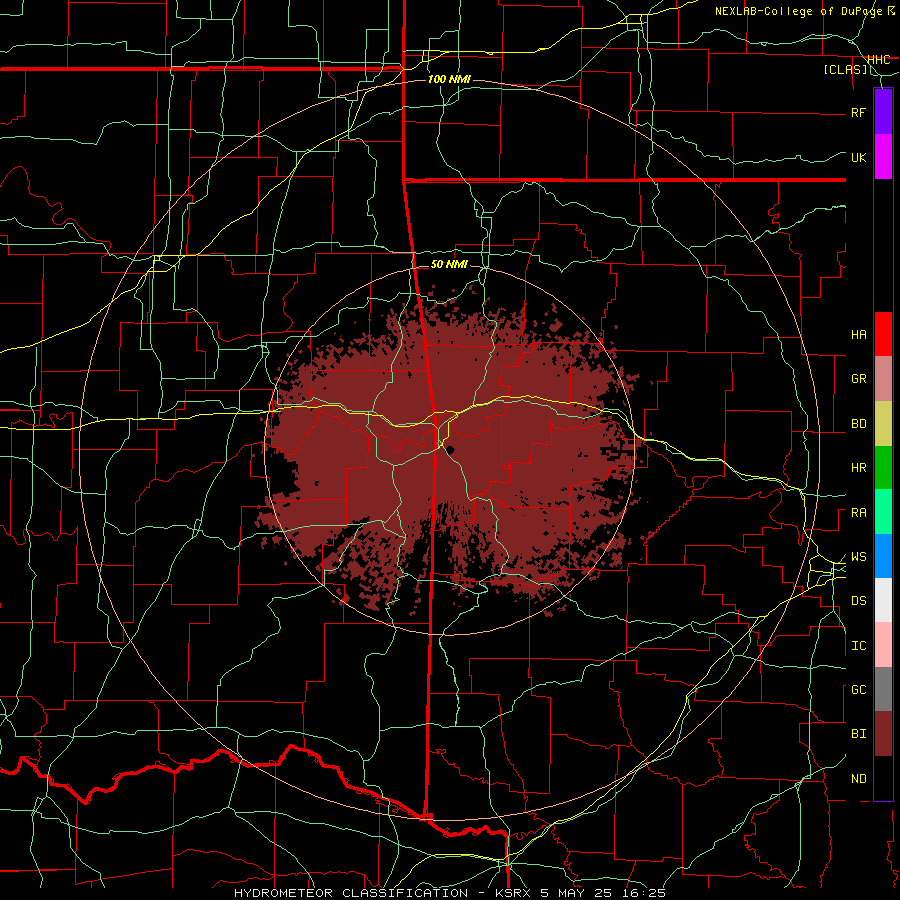Screen dimensions: 900x900
Task: Click the 100 NMI range ring label
Action: coord(449,79)
